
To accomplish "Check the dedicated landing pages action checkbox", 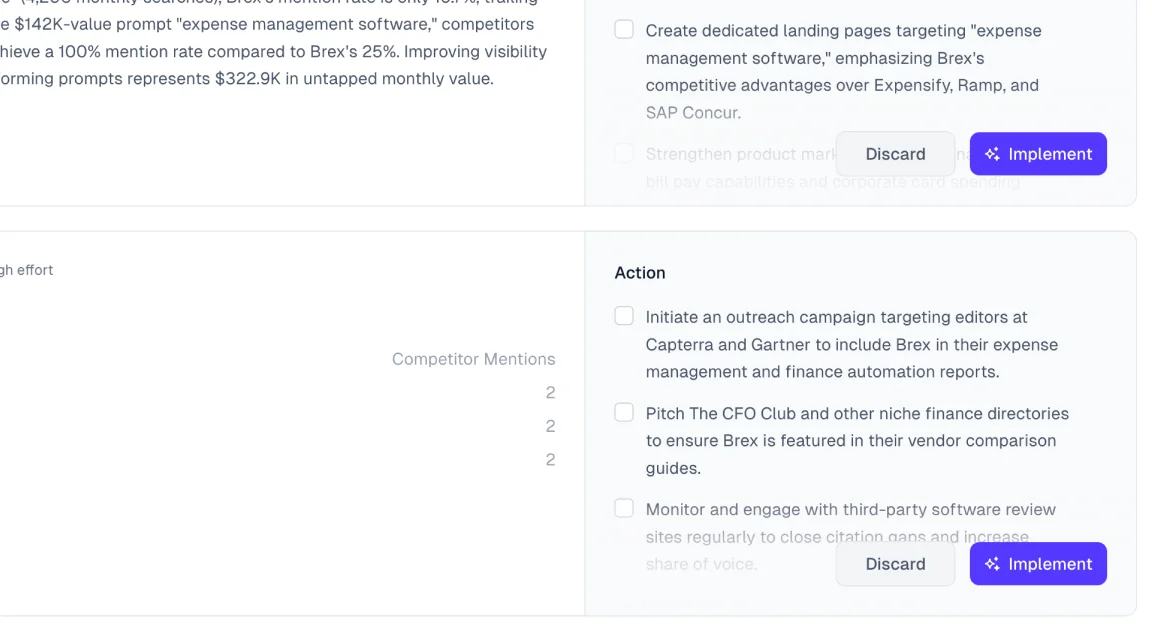I will [x=624, y=30].
